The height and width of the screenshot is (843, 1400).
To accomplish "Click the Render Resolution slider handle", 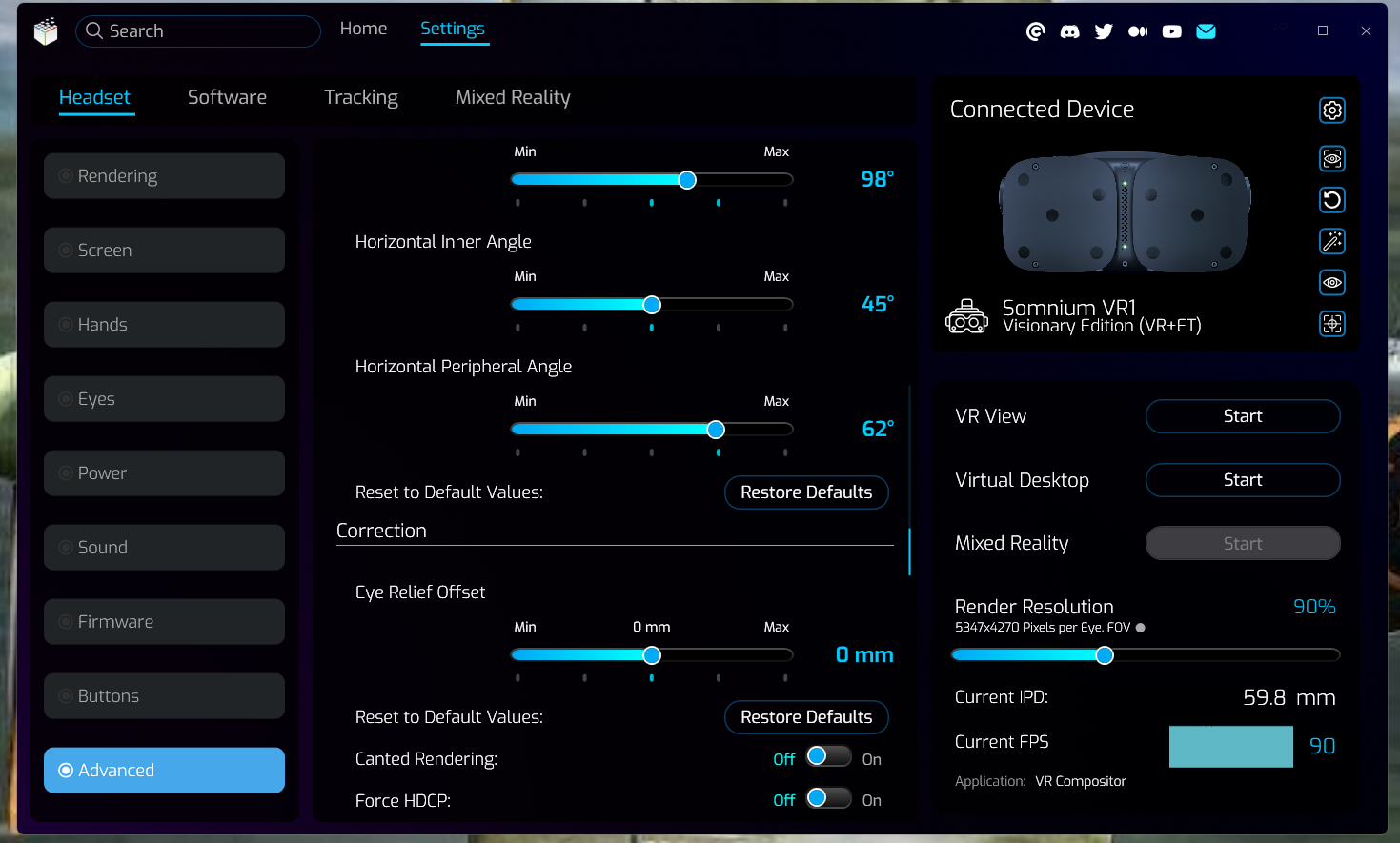I will [x=1105, y=655].
